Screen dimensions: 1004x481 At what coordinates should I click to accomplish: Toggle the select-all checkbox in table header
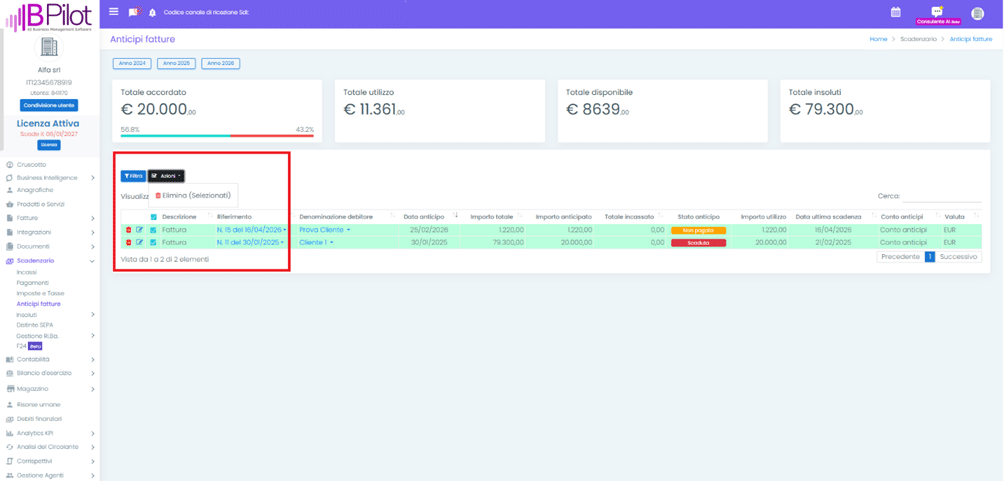click(x=153, y=217)
